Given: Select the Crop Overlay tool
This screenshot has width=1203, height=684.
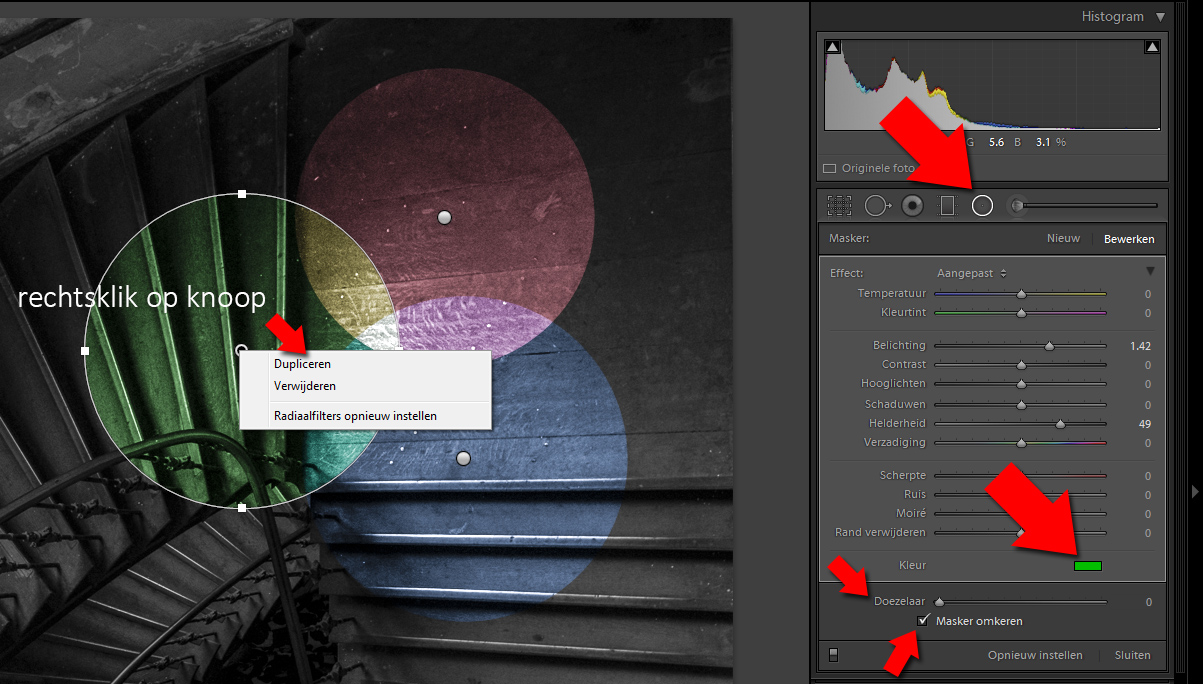Looking at the screenshot, I should [x=839, y=206].
